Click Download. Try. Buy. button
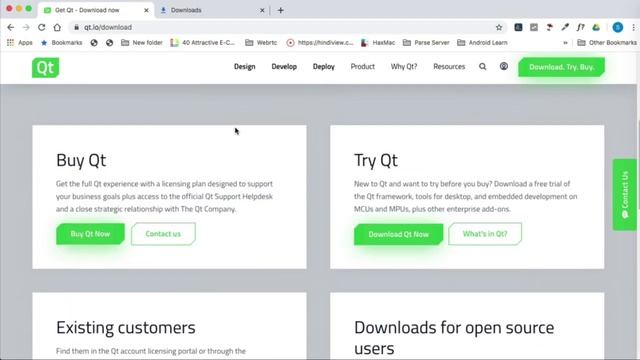This screenshot has height=360, width=640. 562,67
